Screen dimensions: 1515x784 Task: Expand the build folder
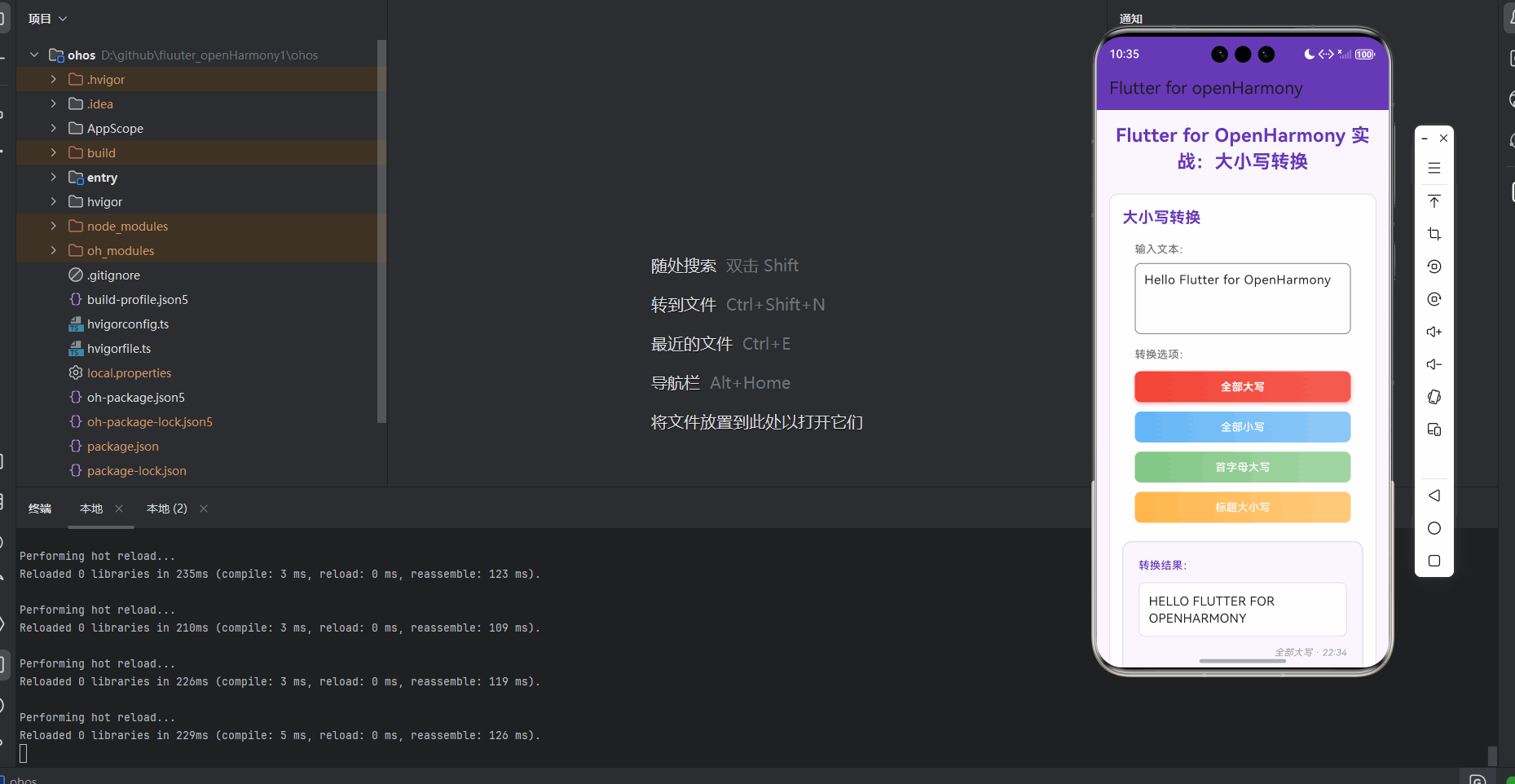[x=54, y=152]
